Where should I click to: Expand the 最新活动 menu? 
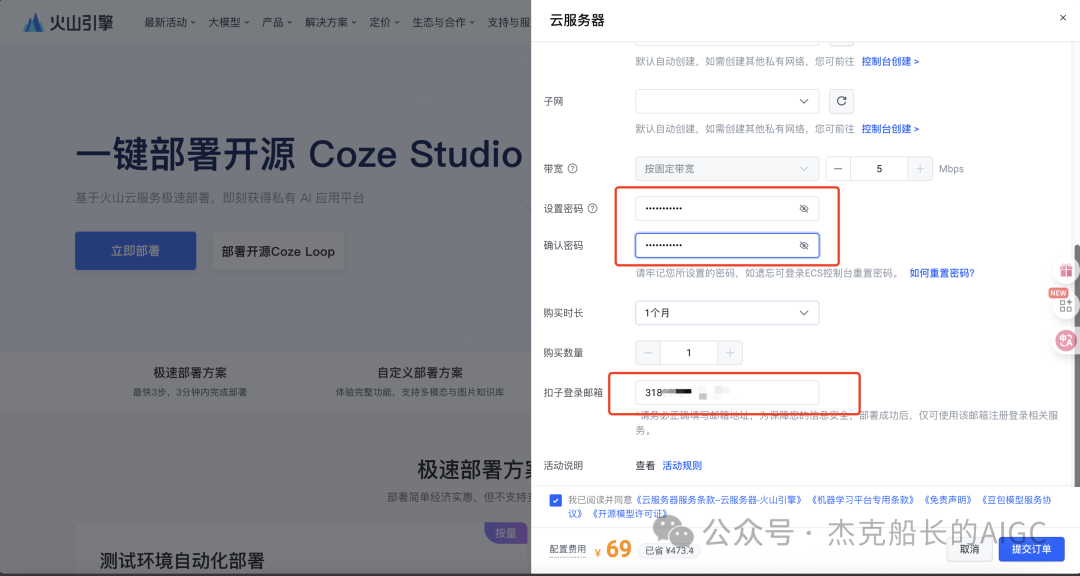pos(170,23)
